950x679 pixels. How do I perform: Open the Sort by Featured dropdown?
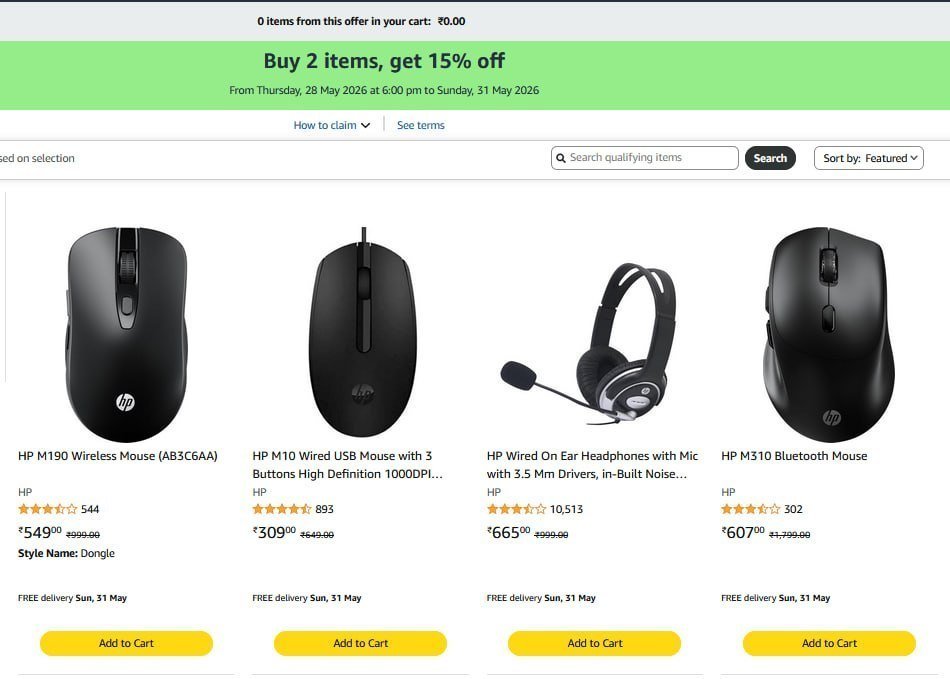point(869,158)
